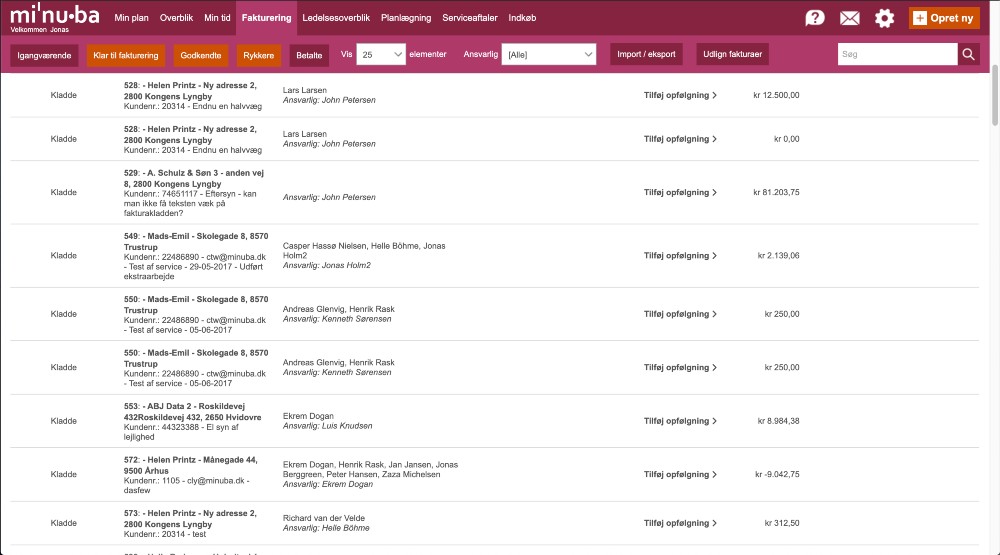Click the Import / eksport button
Image resolution: width=1000 pixels, height=555 pixels.
[646, 55]
